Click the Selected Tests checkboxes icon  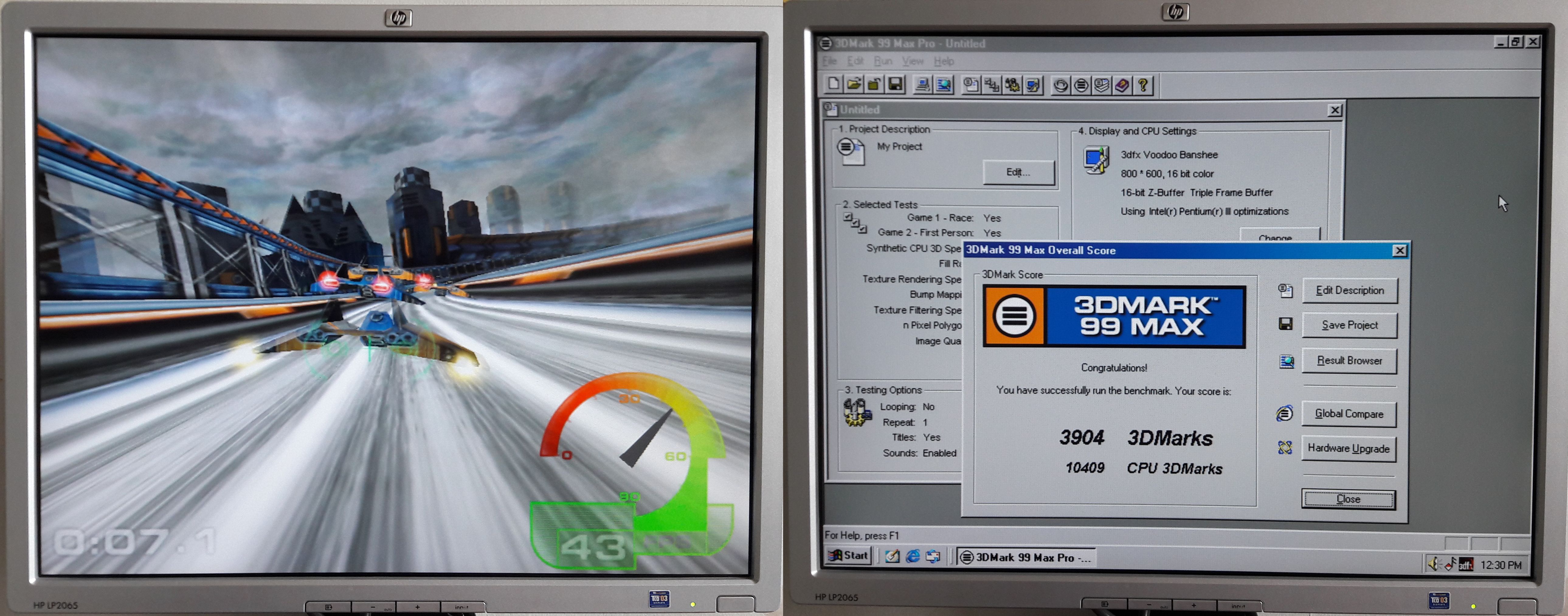[x=855, y=223]
